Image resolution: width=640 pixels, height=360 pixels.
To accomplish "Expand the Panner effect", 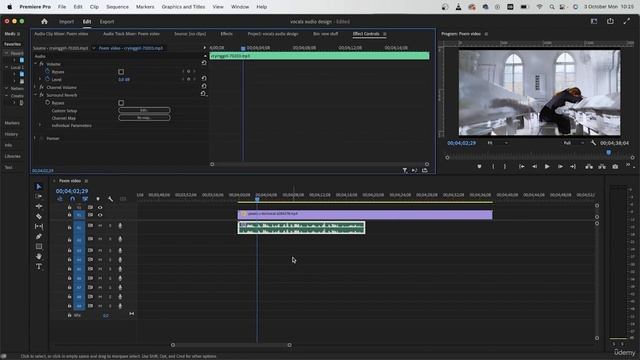I will coord(36,138).
